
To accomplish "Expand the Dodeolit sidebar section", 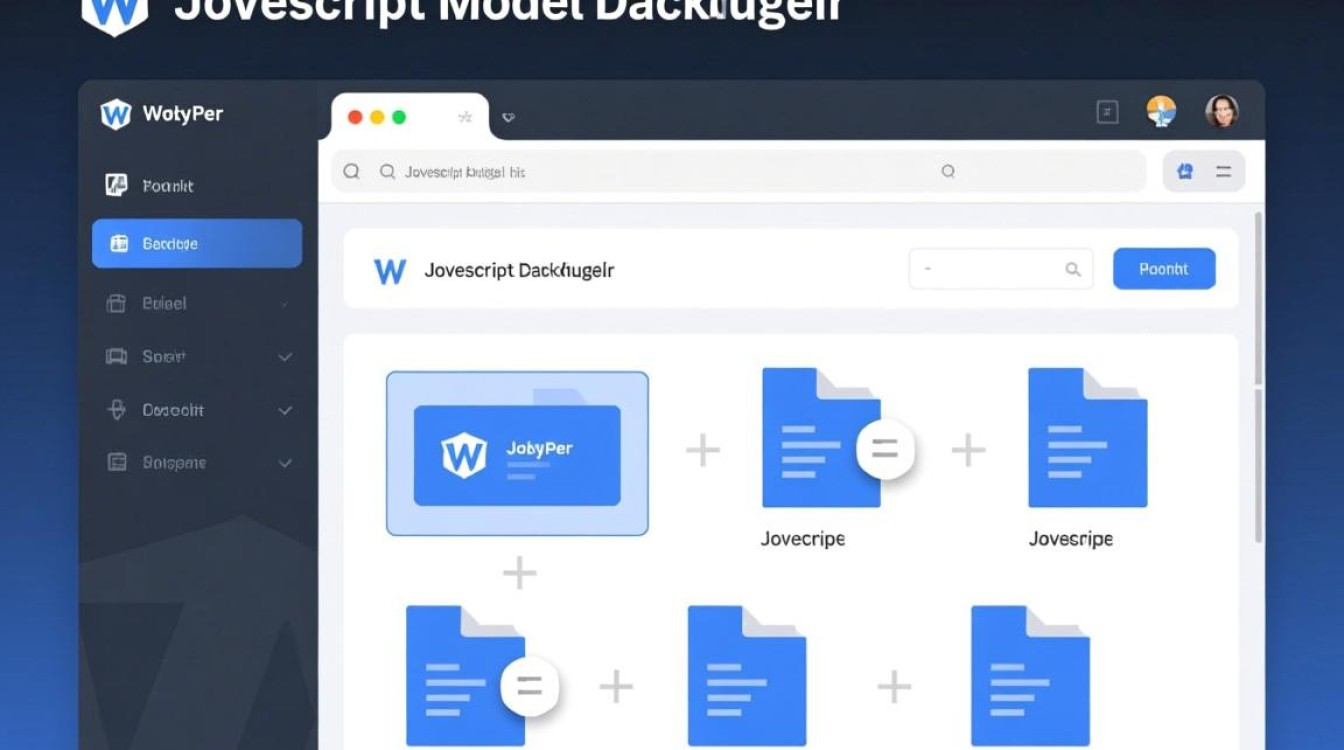I will tap(284, 410).
